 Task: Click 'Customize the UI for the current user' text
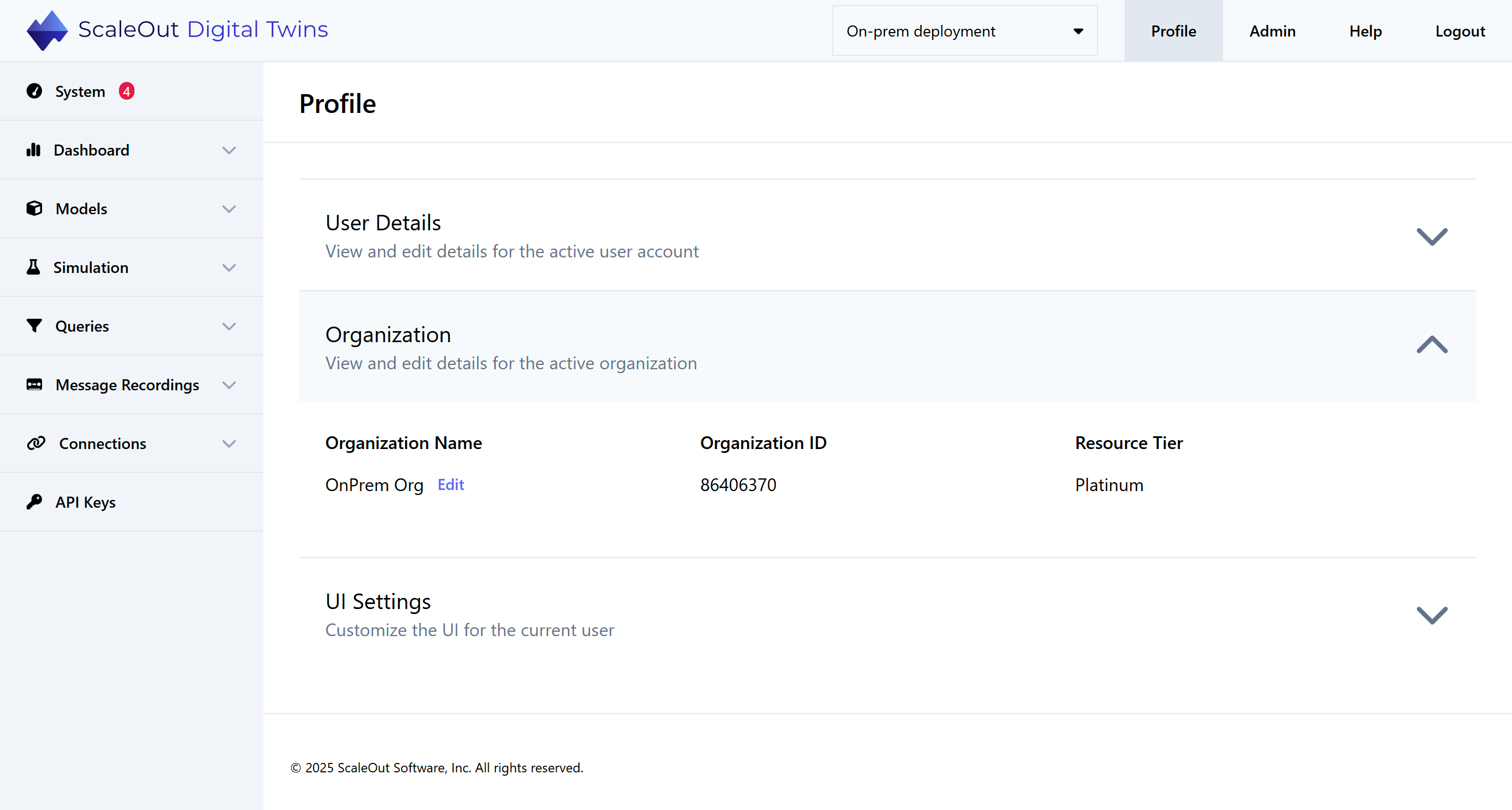469,630
